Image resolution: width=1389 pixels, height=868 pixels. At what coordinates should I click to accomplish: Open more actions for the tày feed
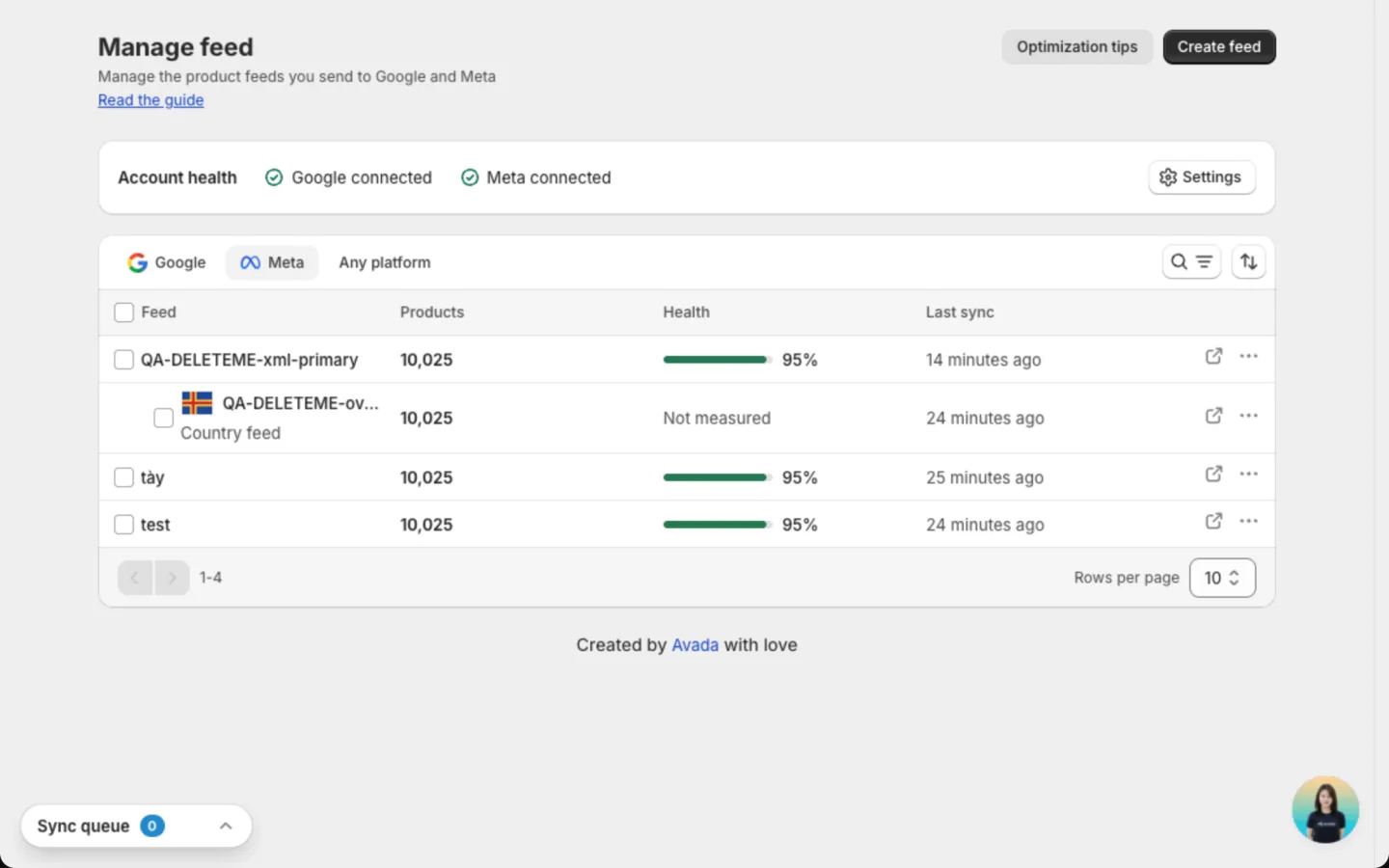click(1248, 474)
